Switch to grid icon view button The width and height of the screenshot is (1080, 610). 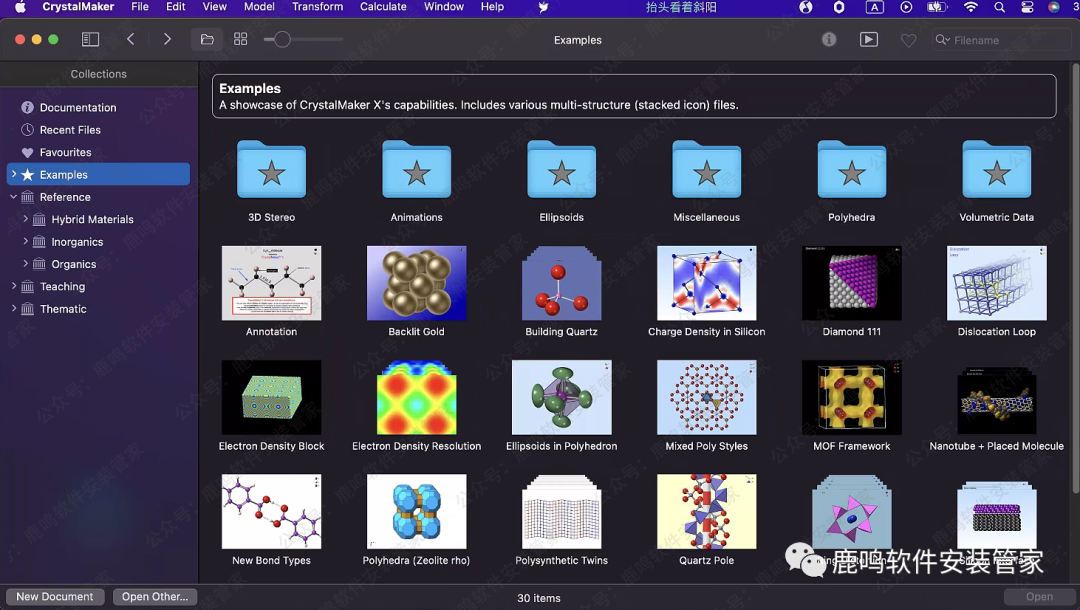click(240, 40)
